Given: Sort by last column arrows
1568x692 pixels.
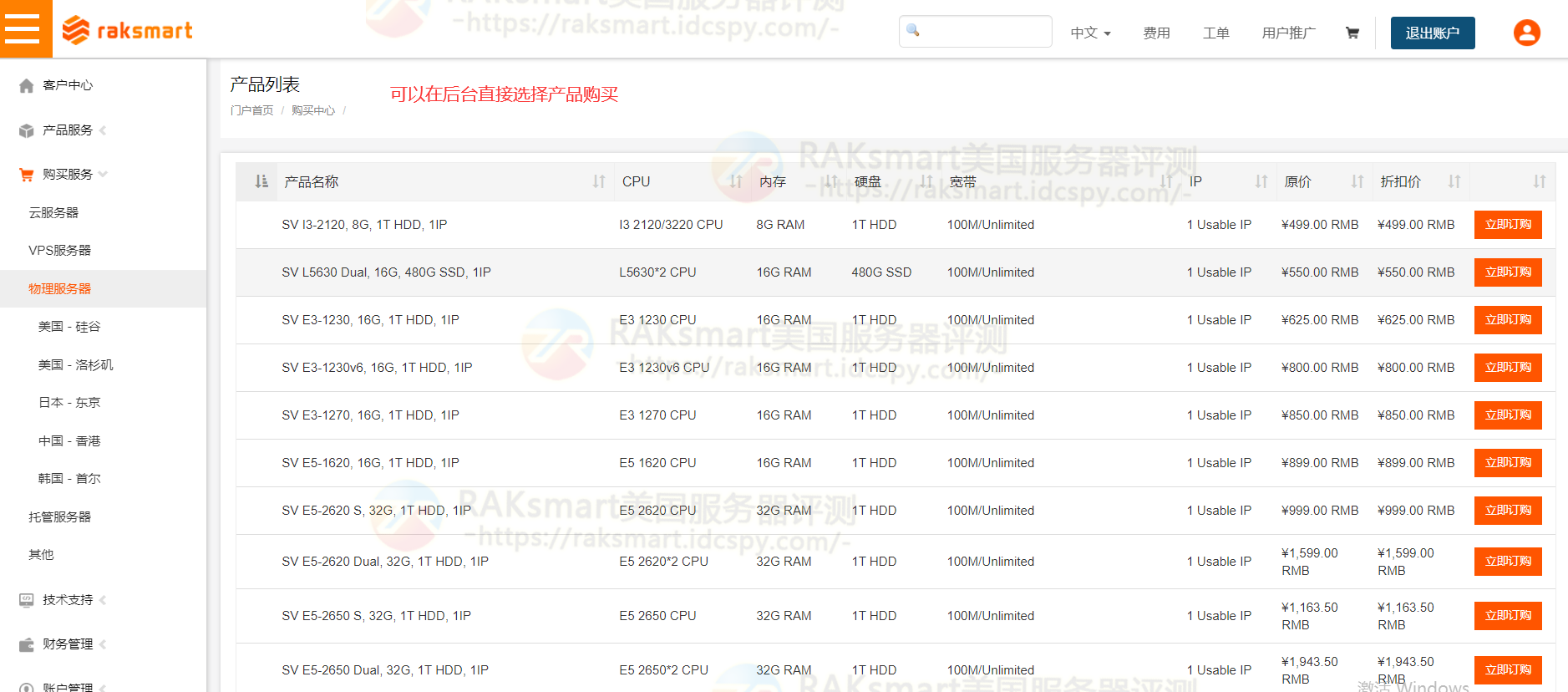Looking at the screenshot, I should point(1540,181).
